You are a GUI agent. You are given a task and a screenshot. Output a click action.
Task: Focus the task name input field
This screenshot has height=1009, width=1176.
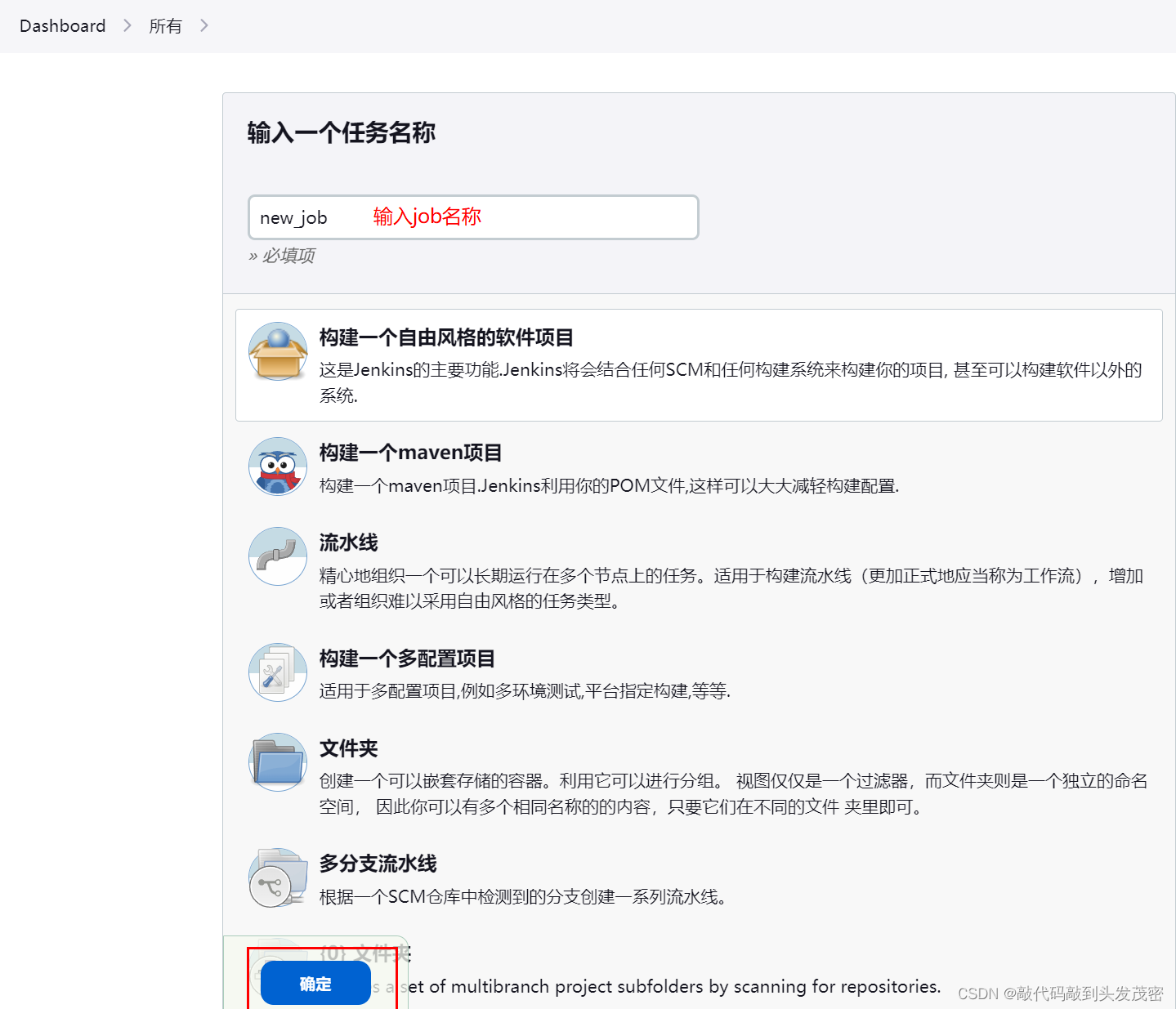click(473, 217)
